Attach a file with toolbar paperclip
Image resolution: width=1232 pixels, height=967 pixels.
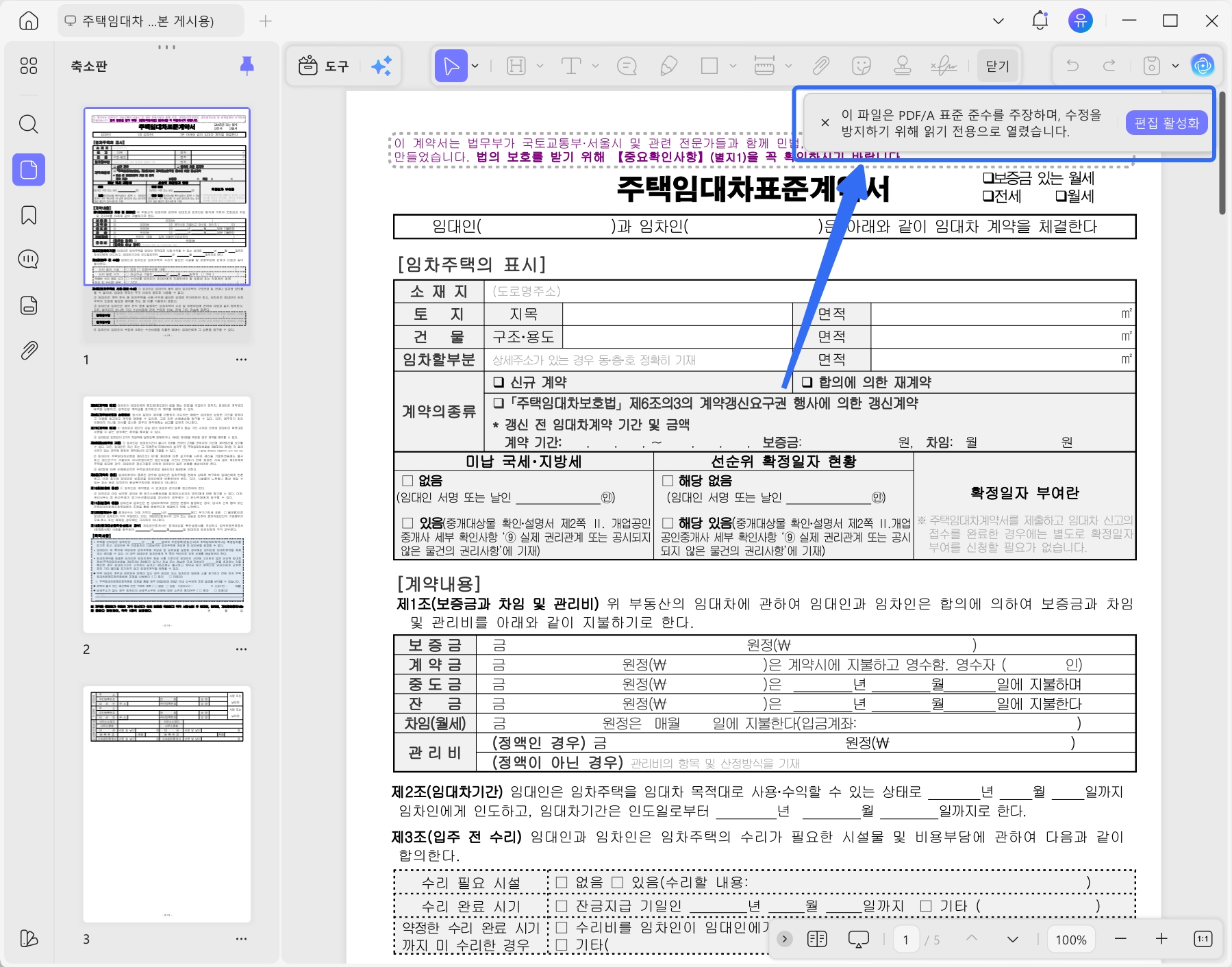[820, 66]
